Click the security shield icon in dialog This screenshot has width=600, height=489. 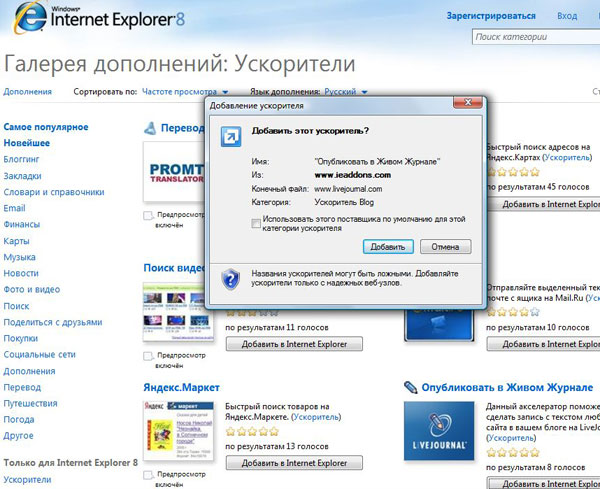coord(230,277)
